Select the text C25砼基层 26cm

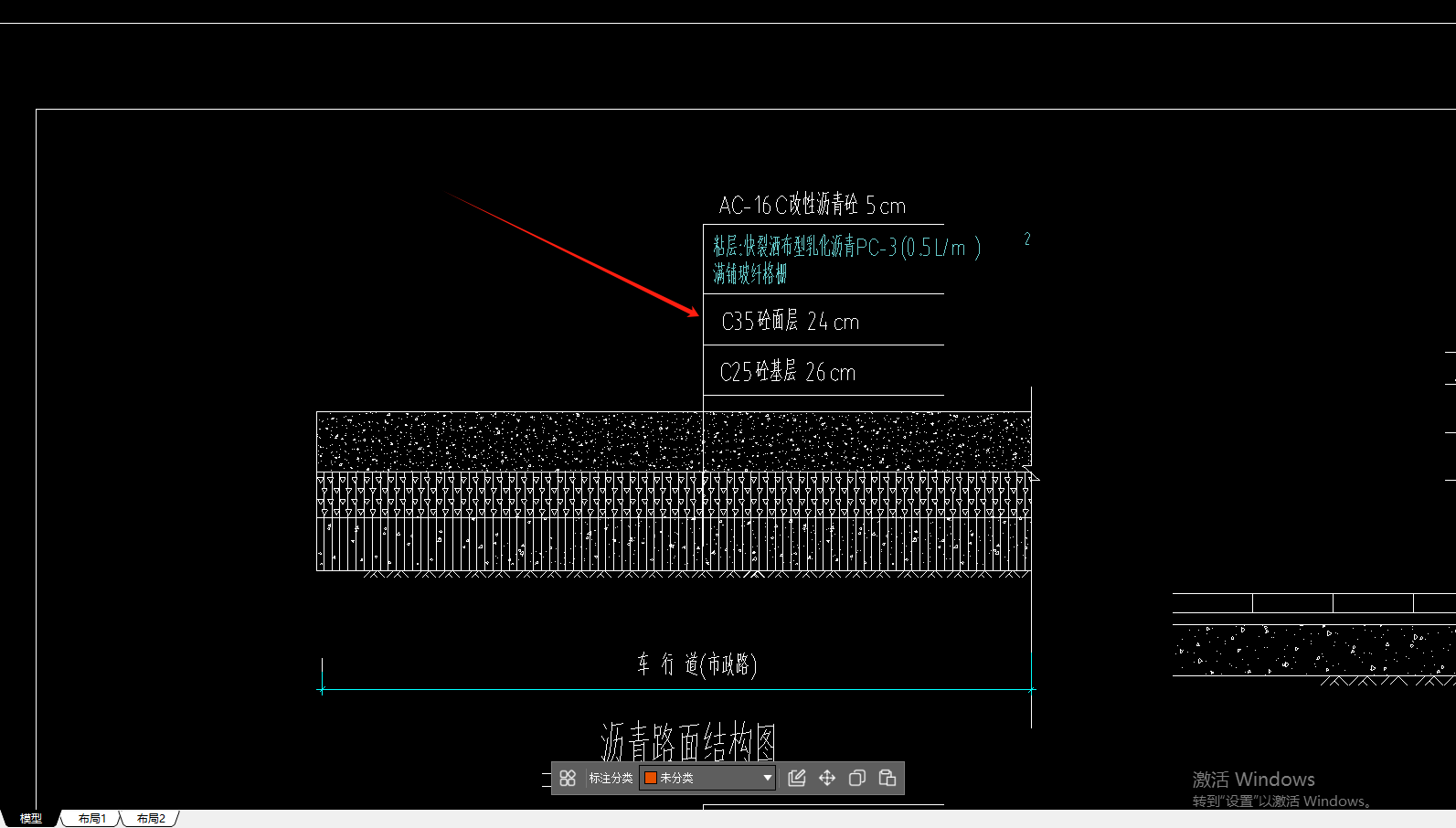[788, 371]
